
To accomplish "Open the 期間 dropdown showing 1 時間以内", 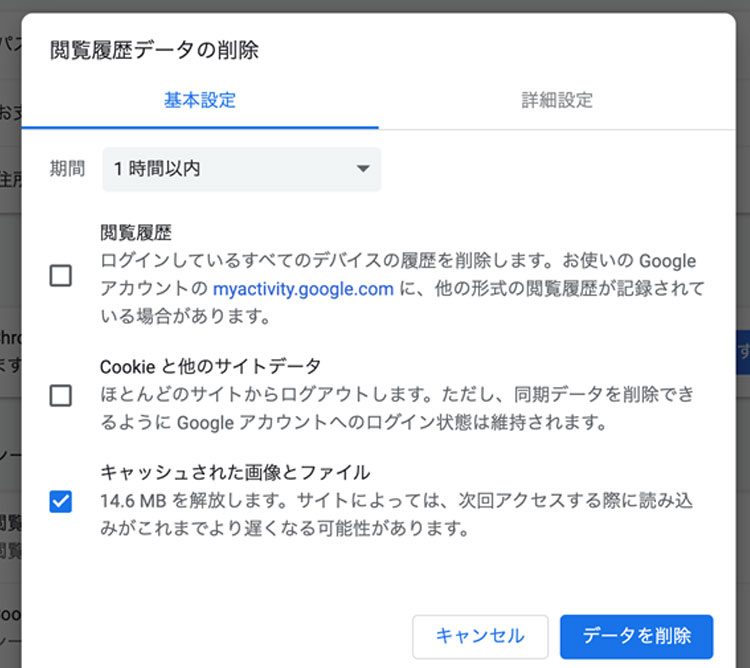I will coord(241,169).
